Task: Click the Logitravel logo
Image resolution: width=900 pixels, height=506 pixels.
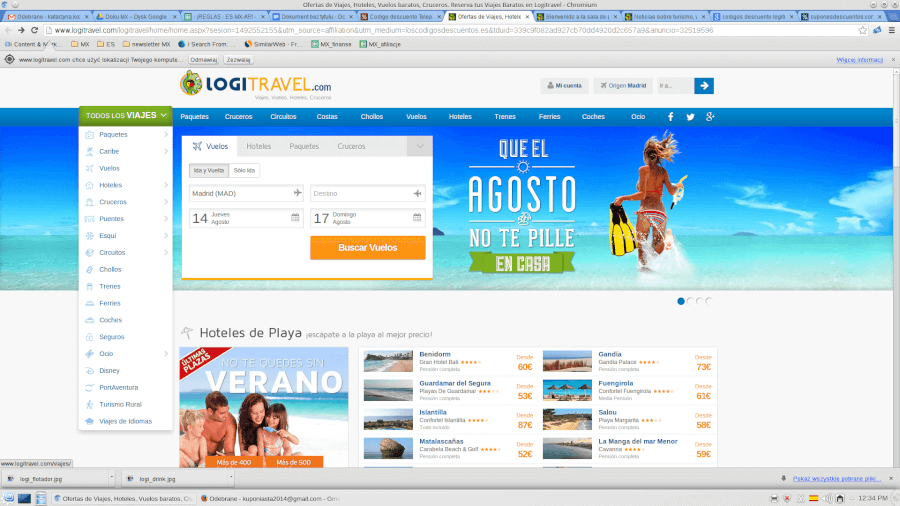Action: point(255,85)
